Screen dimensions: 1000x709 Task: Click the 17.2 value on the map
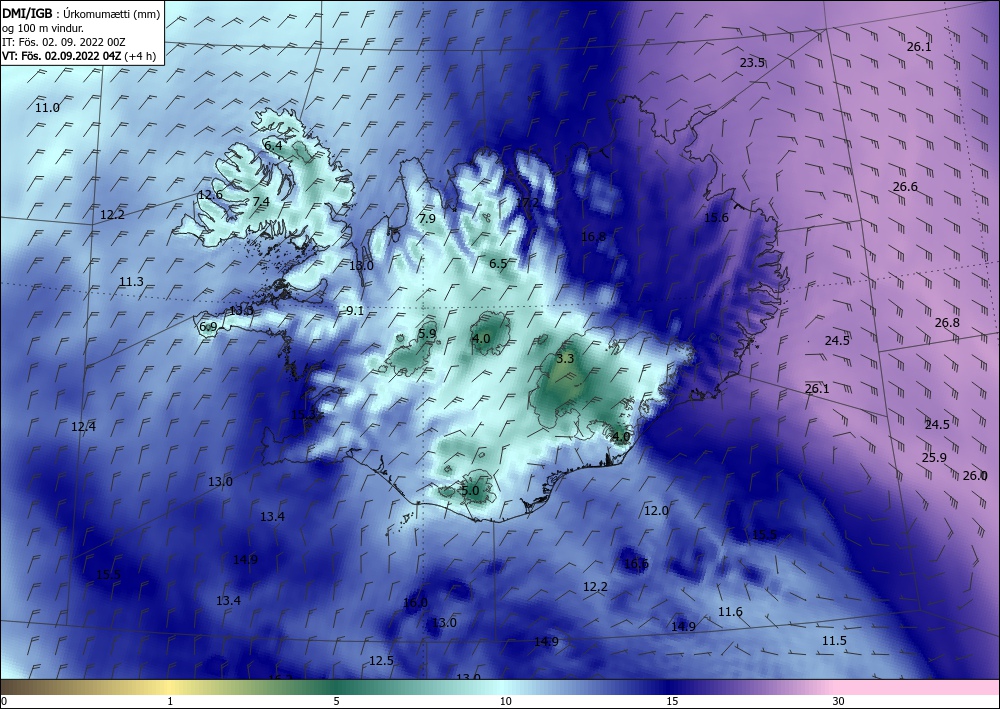coord(527,203)
